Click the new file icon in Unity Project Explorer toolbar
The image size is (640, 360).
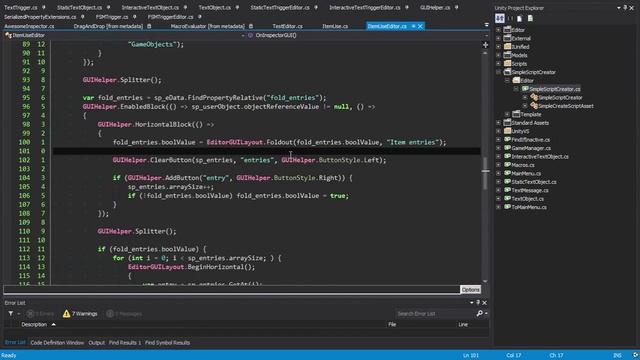pyautogui.click(x=520, y=18)
